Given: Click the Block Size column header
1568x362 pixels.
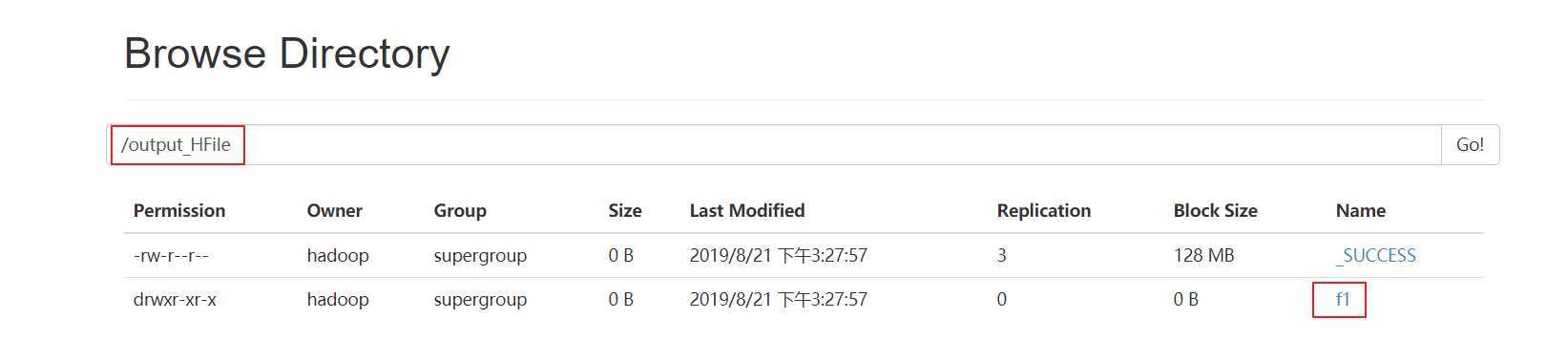Looking at the screenshot, I should pyautogui.click(x=1215, y=210).
